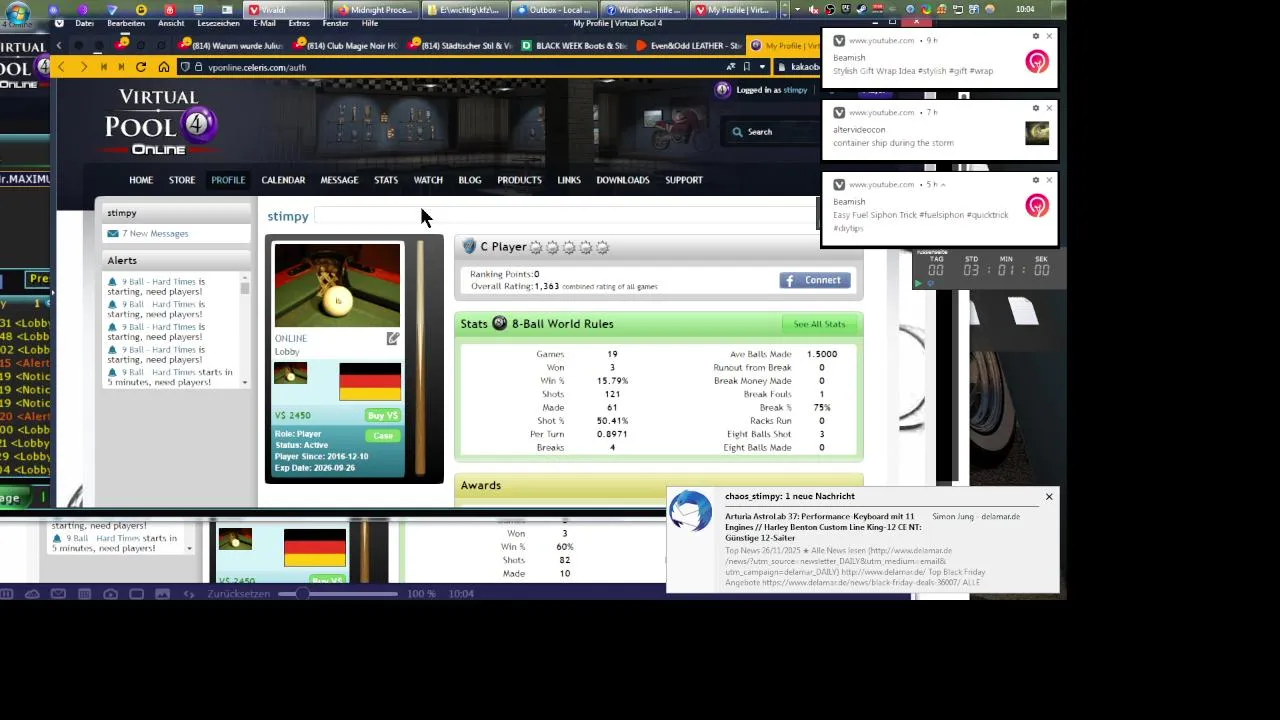The width and height of the screenshot is (1280, 720).
Task: Reload the page with the refresh icon
Action: click(141, 67)
